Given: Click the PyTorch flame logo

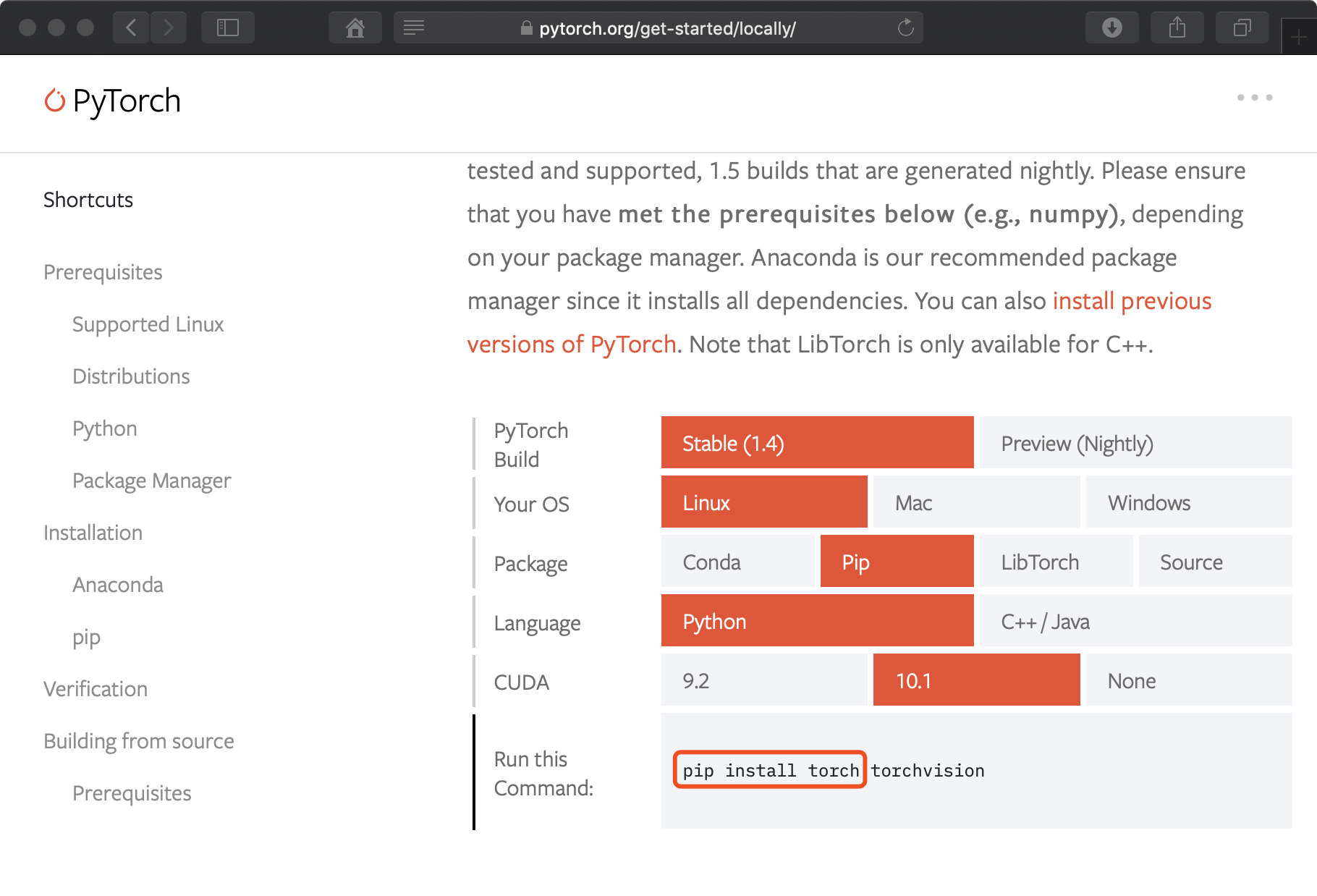Looking at the screenshot, I should 54,101.
